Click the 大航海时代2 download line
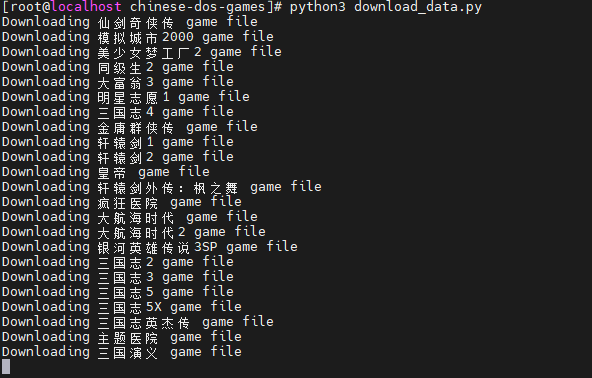 (x=134, y=232)
